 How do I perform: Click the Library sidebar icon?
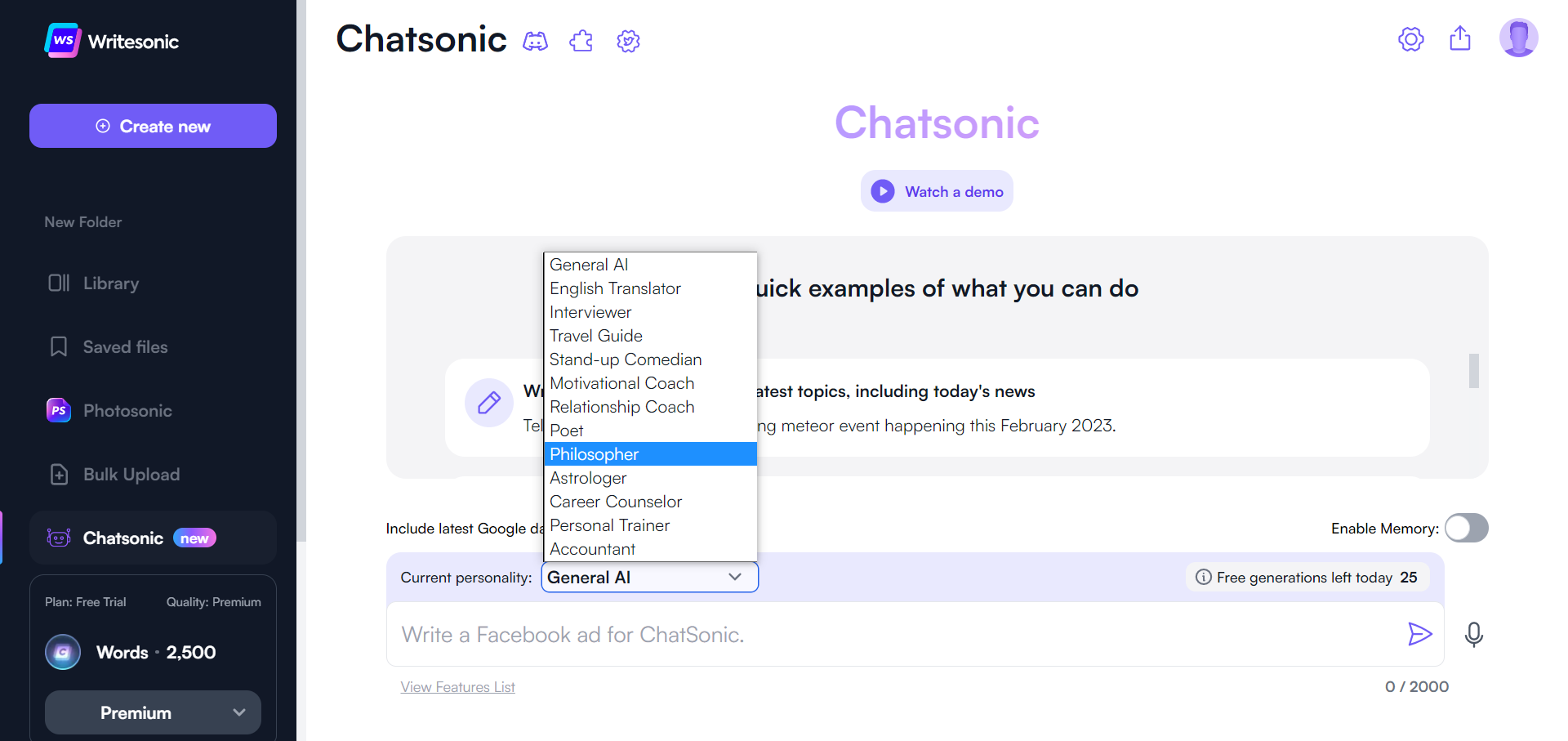pyautogui.click(x=59, y=283)
